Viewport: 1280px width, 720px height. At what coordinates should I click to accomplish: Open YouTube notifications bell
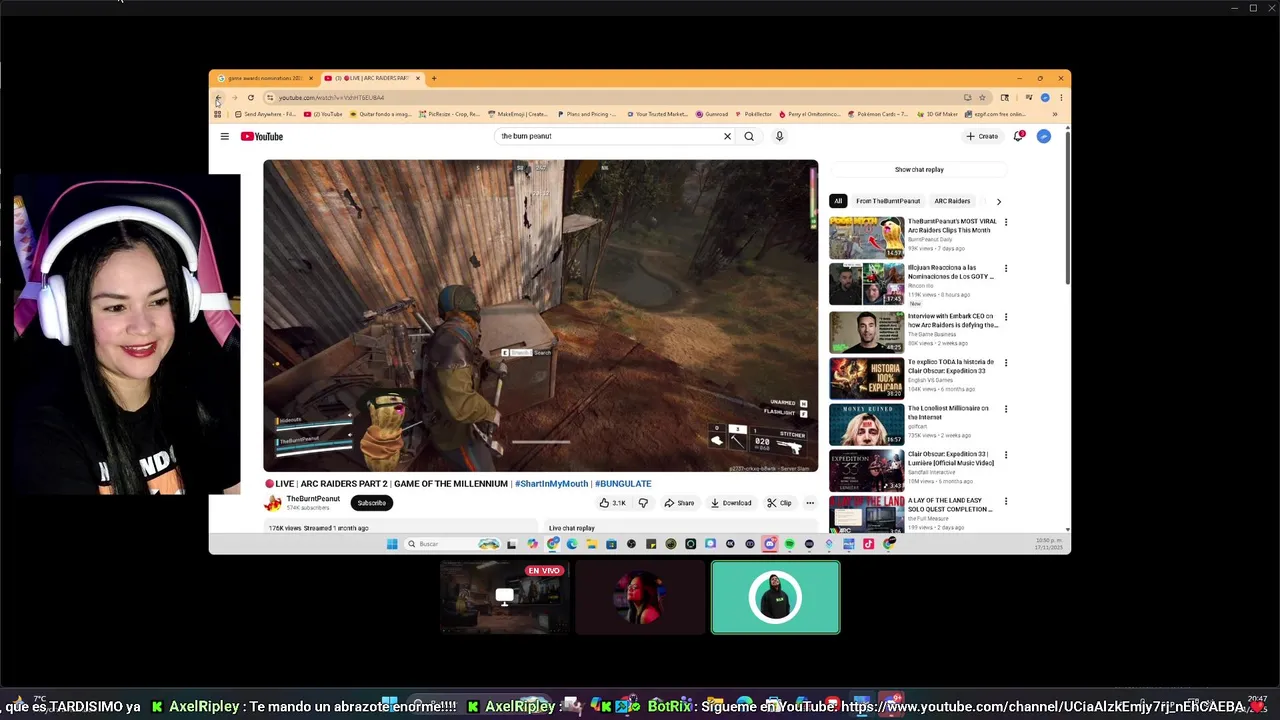pos(1018,136)
